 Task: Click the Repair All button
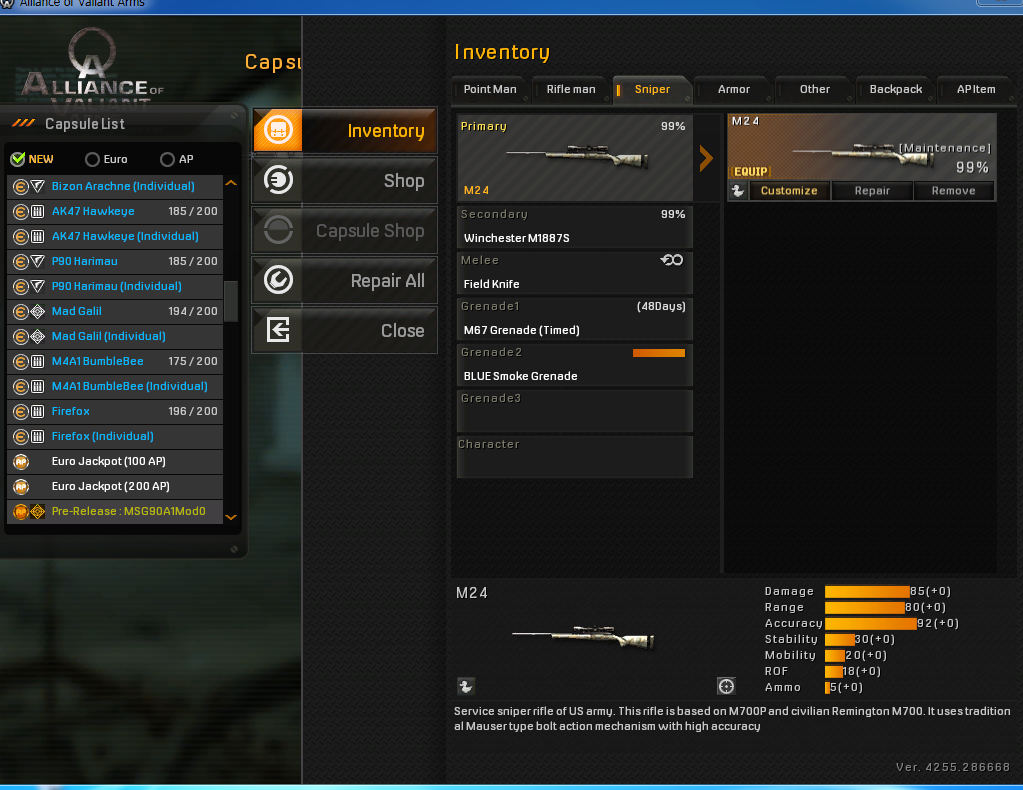pyautogui.click(x=344, y=281)
